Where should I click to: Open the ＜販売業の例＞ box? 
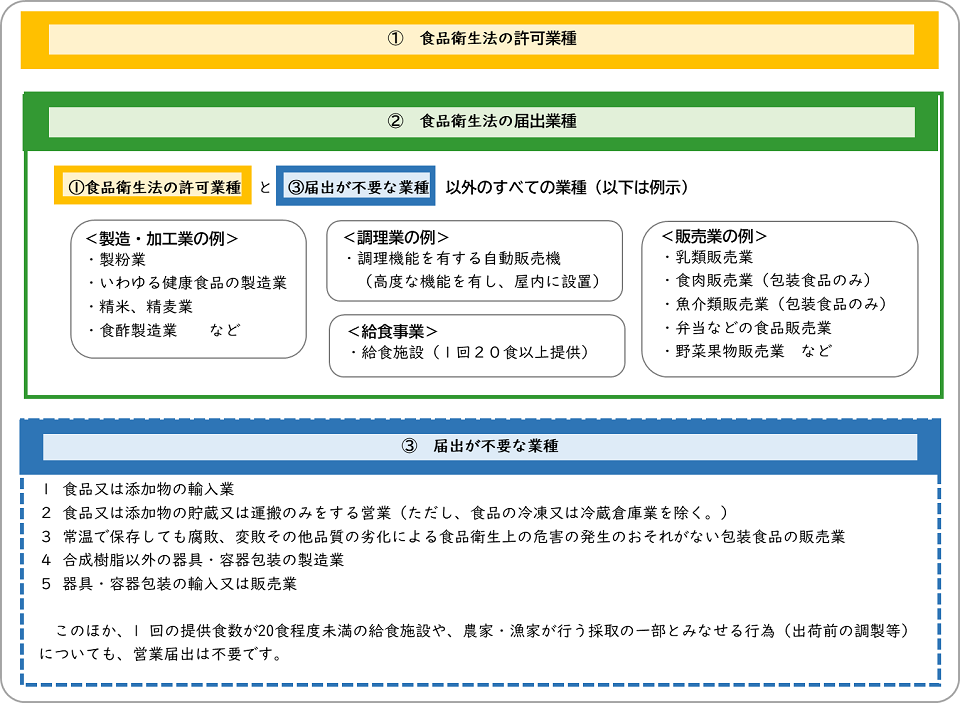pyautogui.click(x=712, y=234)
